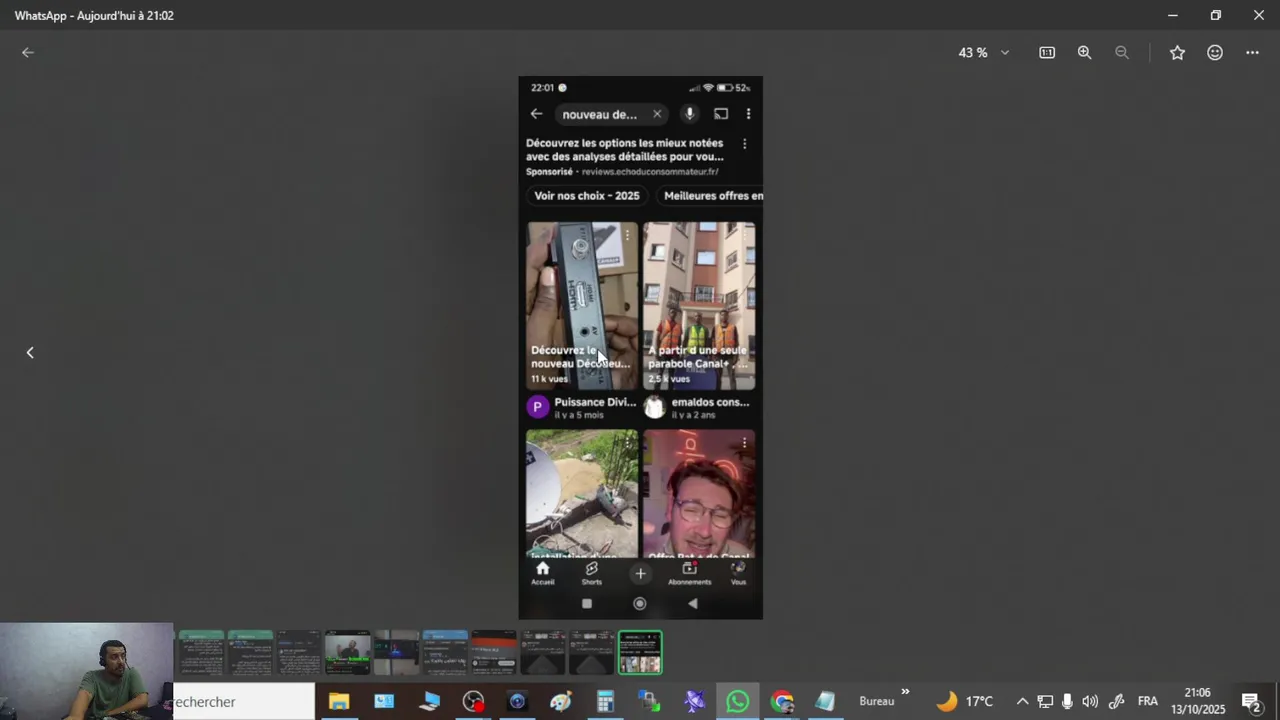
Task: Open the satellite dish installation video
Action: pos(582,494)
